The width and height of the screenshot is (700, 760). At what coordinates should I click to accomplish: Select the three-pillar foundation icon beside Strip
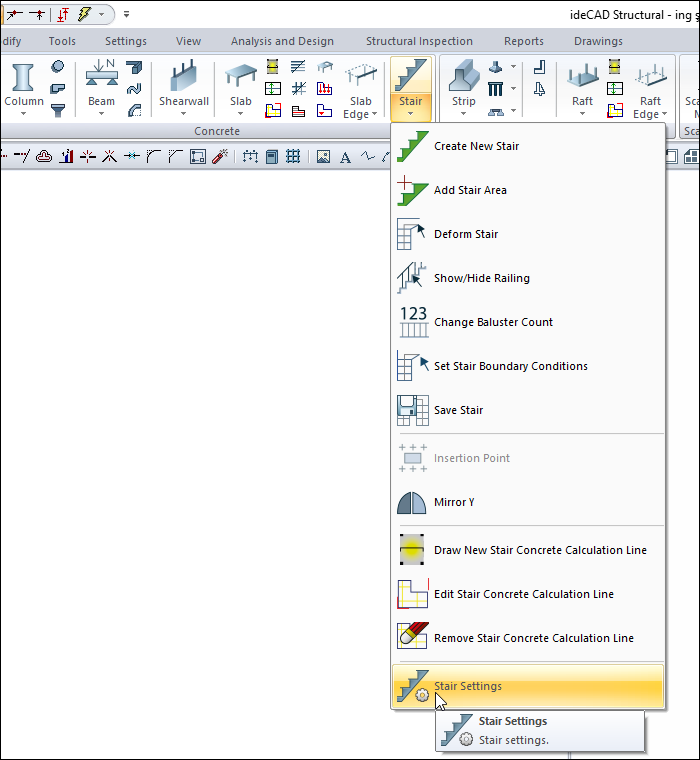[x=495, y=89]
